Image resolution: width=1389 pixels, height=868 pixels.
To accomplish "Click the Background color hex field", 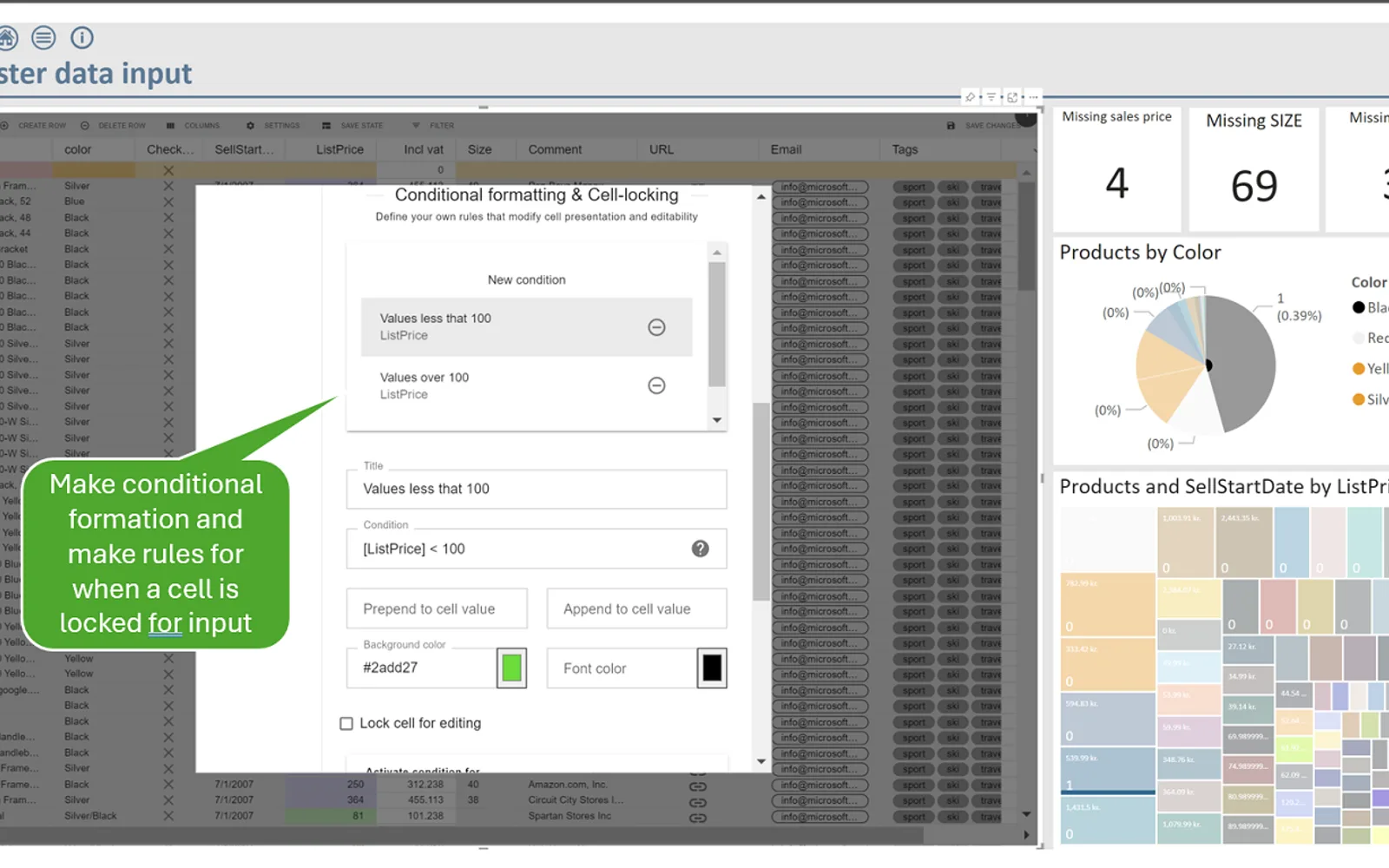I will [421, 668].
